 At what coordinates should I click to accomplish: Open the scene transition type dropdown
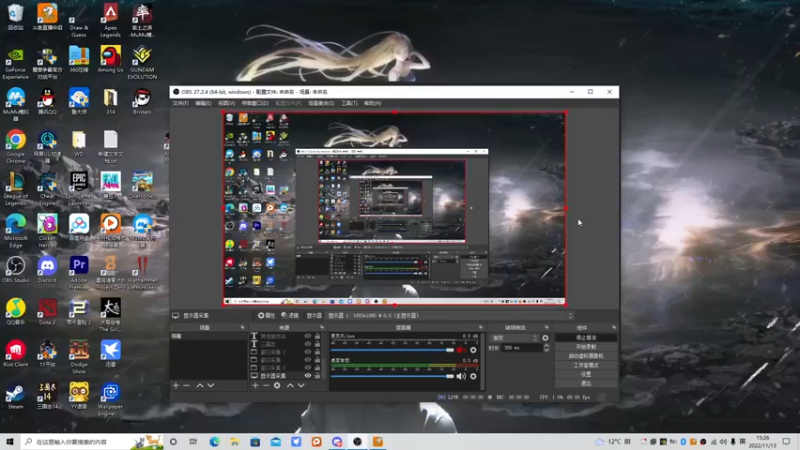point(514,338)
